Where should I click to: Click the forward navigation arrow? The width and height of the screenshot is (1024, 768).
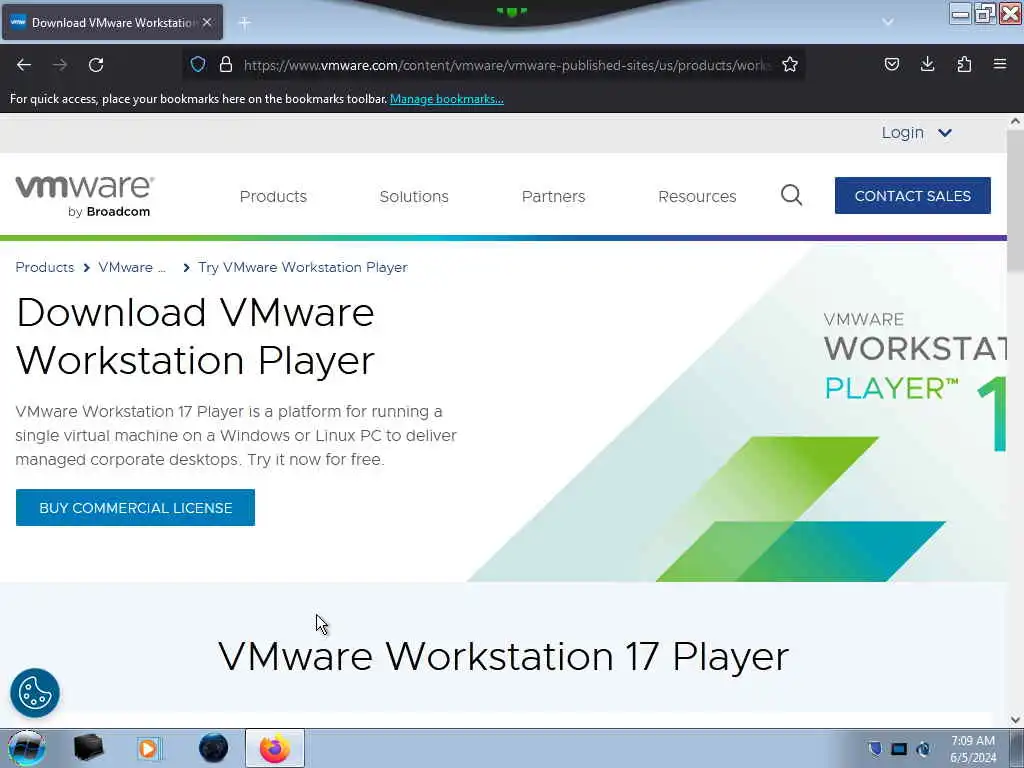tap(60, 65)
